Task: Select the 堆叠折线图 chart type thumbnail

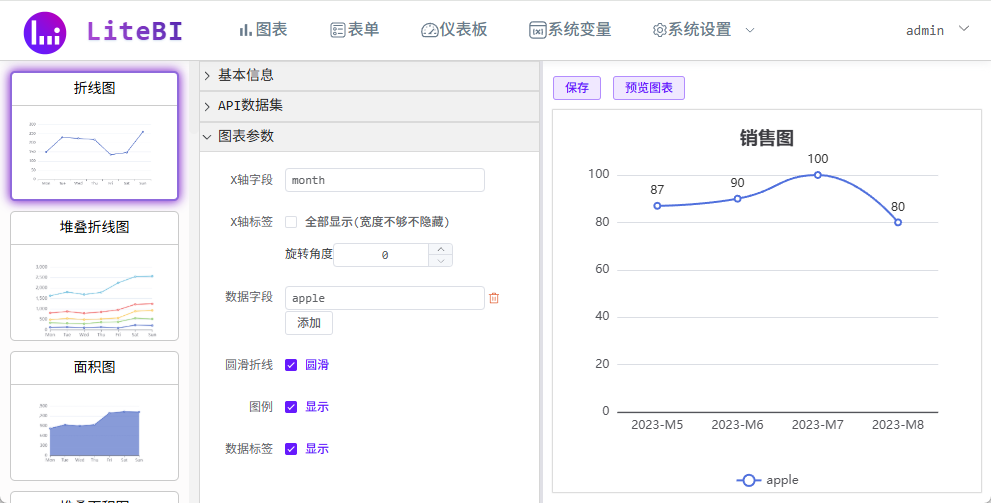Action: point(95,276)
